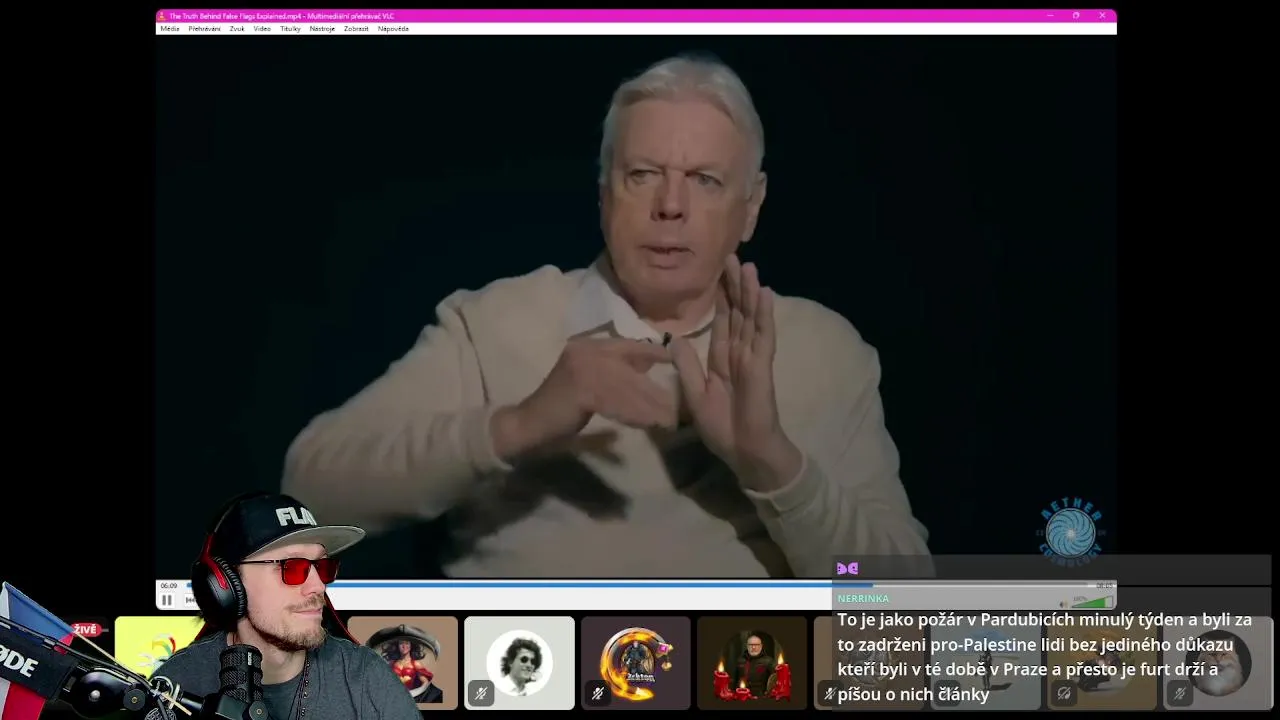Image resolution: width=1280 pixels, height=720 pixels.
Task: Select the man with candles avatar tile
Action: point(752,663)
